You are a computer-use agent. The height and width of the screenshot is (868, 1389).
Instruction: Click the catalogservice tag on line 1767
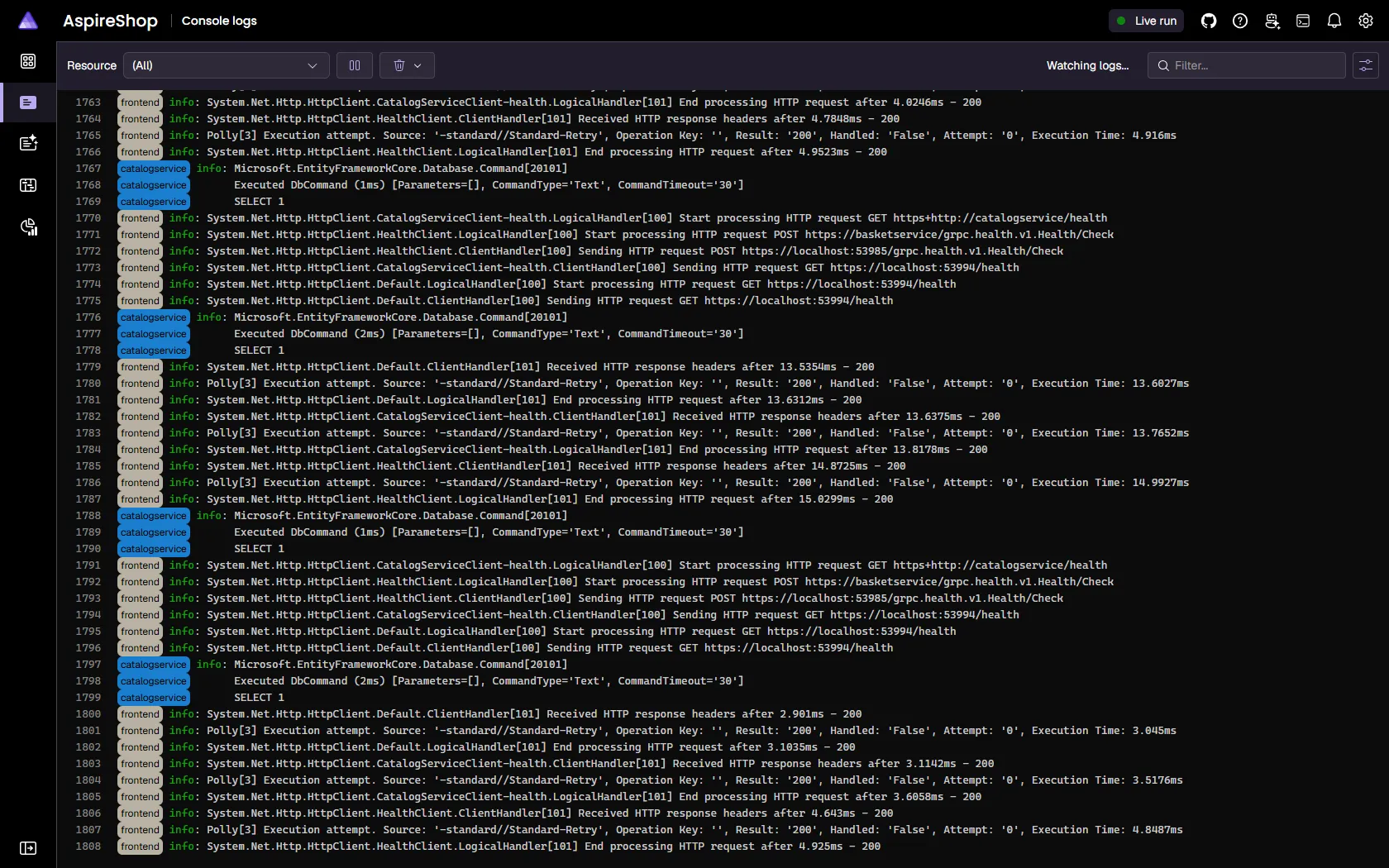(154, 169)
